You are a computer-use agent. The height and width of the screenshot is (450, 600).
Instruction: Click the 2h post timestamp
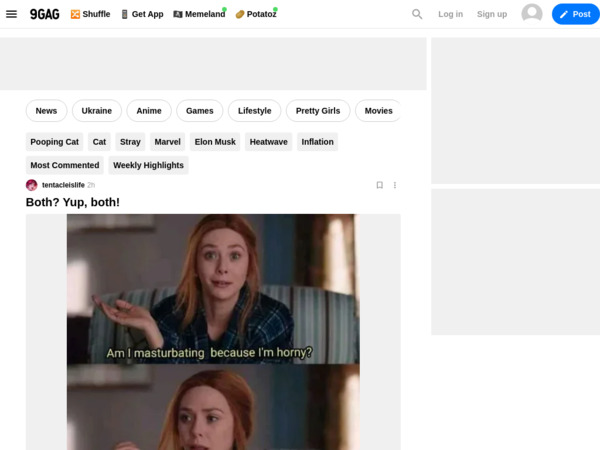[91, 185]
